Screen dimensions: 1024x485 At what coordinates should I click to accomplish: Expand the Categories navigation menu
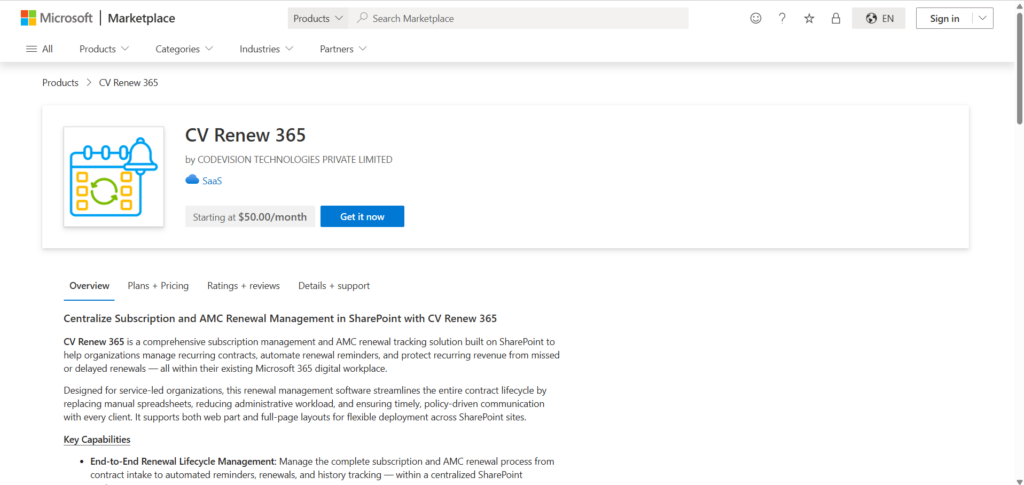click(x=184, y=49)
